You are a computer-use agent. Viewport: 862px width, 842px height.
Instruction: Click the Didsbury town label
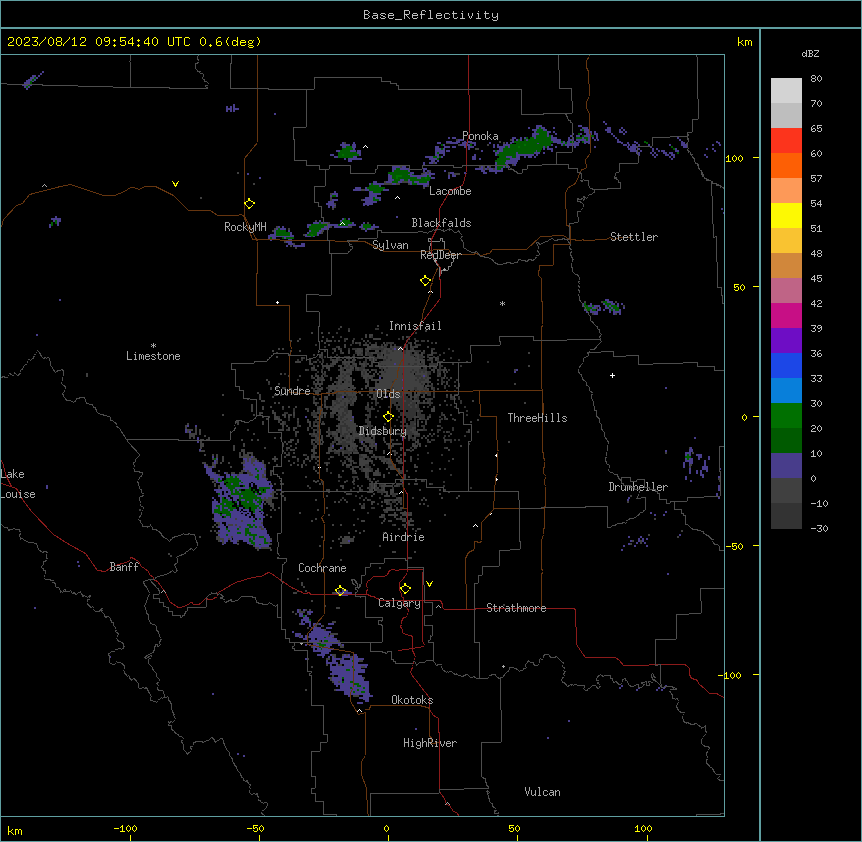click(x=383, y=431)
